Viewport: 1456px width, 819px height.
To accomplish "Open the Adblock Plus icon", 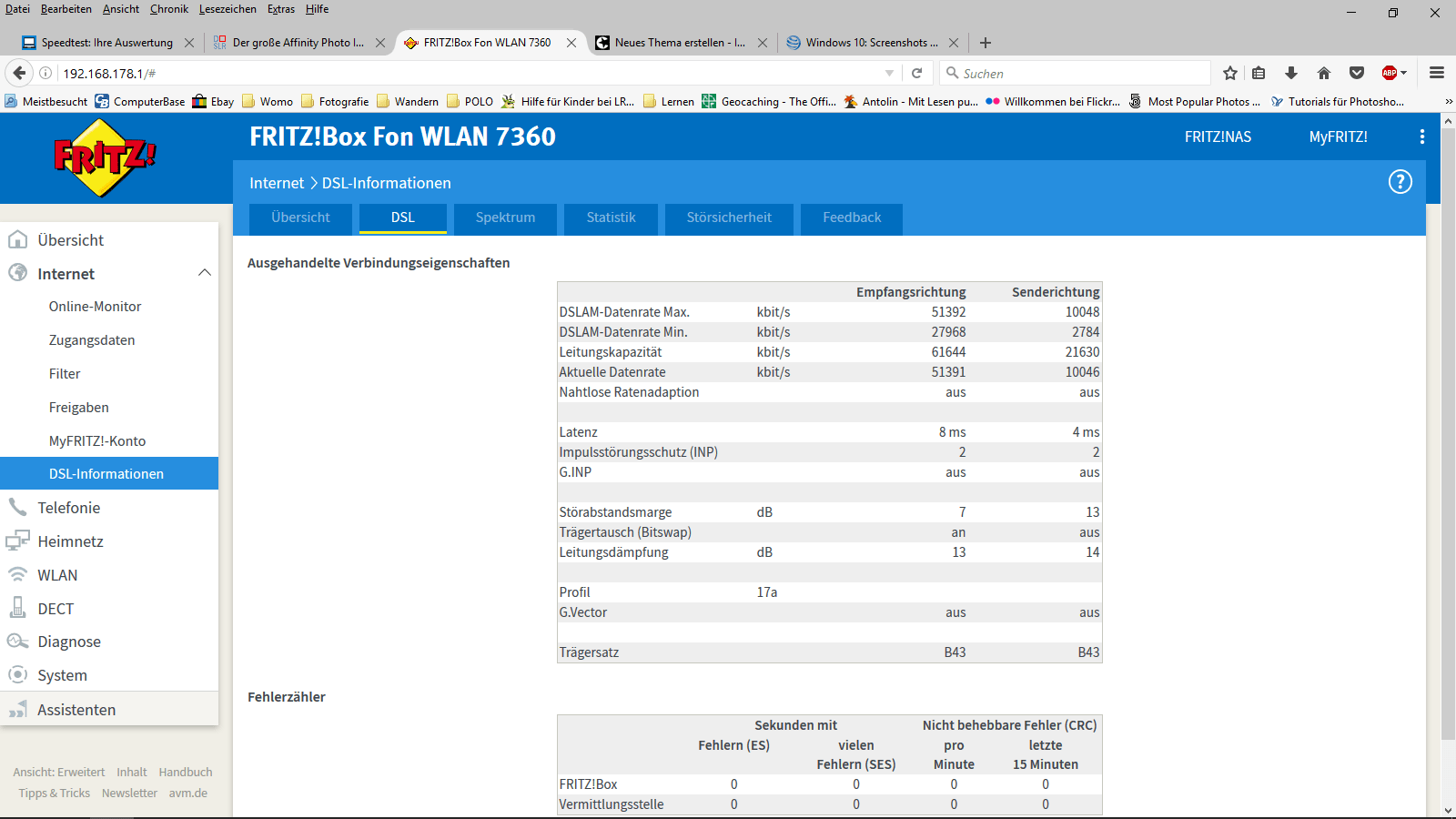I will pos(1390,73).
